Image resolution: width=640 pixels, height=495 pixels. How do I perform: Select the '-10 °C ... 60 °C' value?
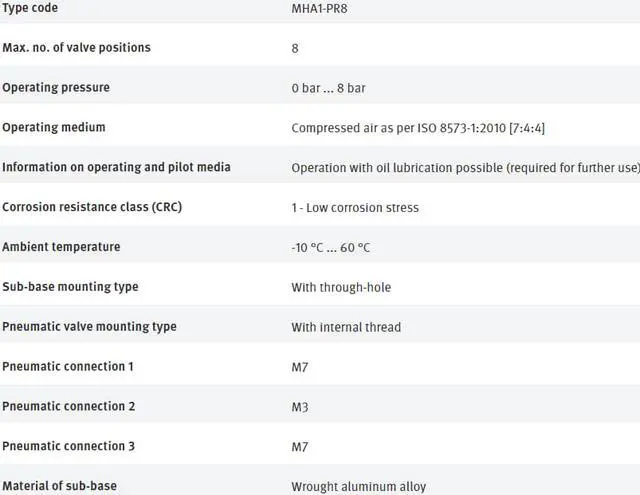point(331,248)
